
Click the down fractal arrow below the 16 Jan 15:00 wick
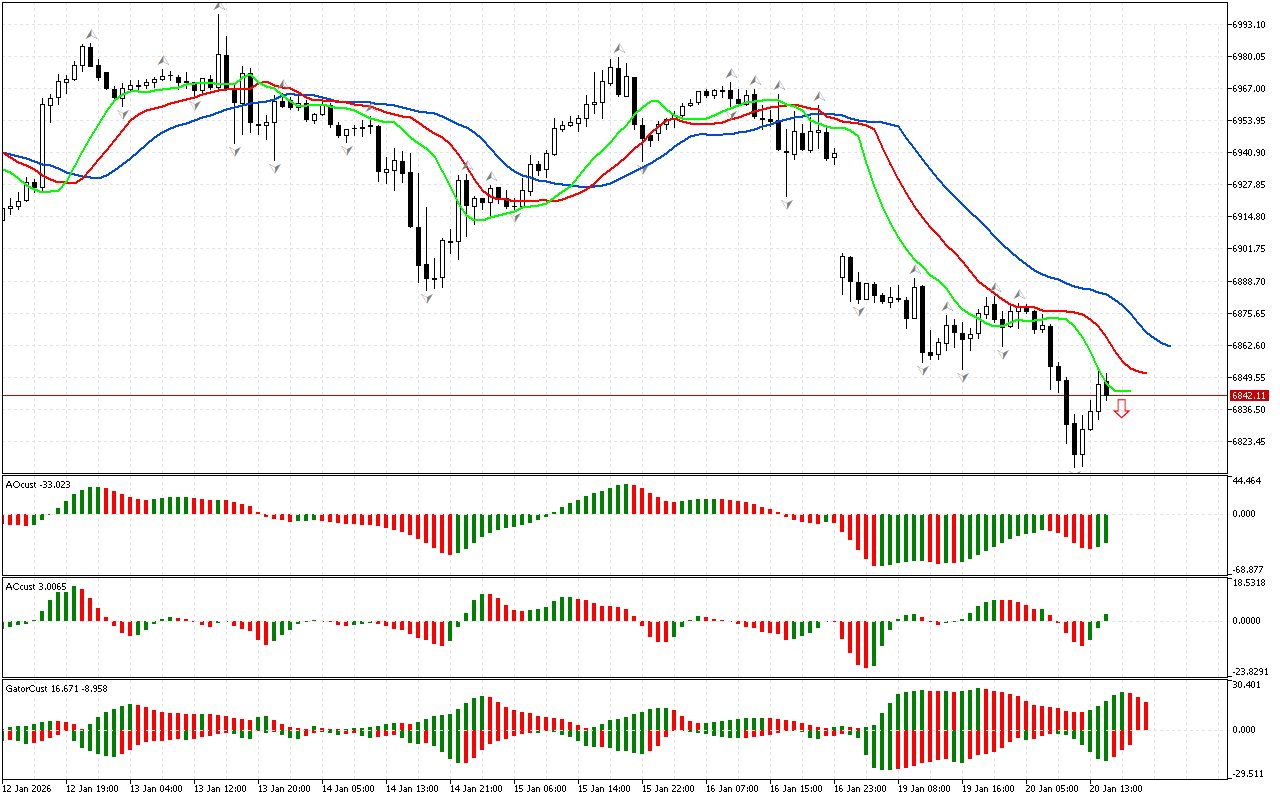click(x=787, y=203)
